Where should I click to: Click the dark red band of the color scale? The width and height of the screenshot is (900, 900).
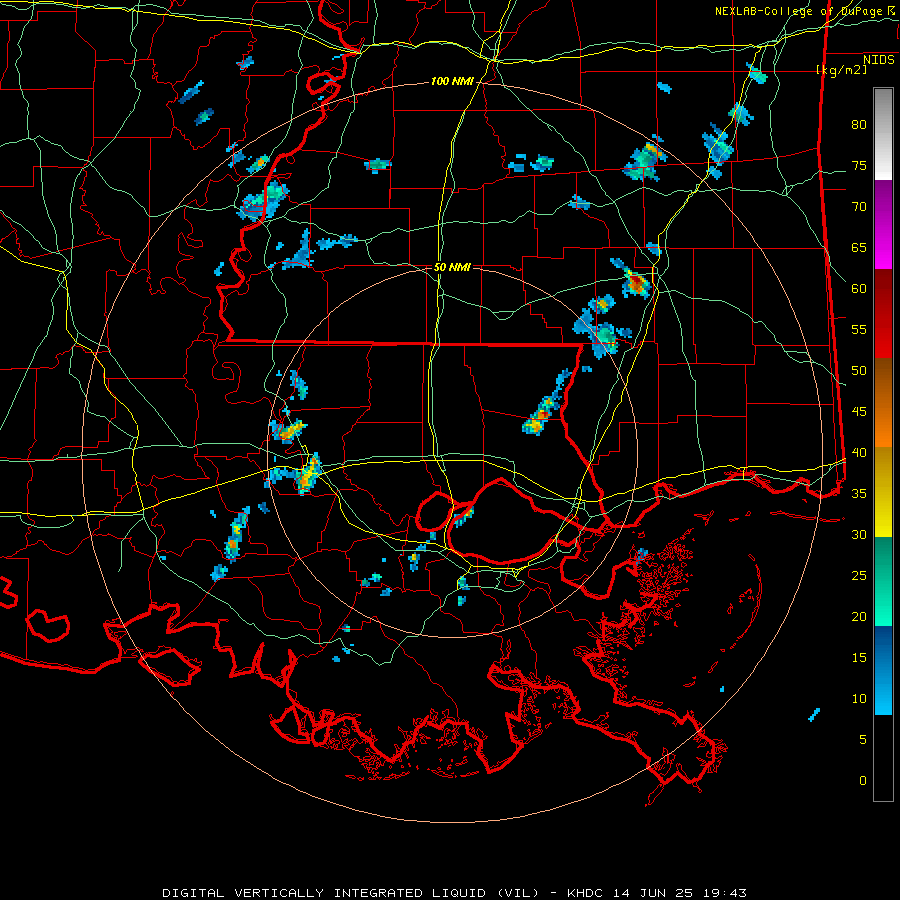[x=883, y=313]
